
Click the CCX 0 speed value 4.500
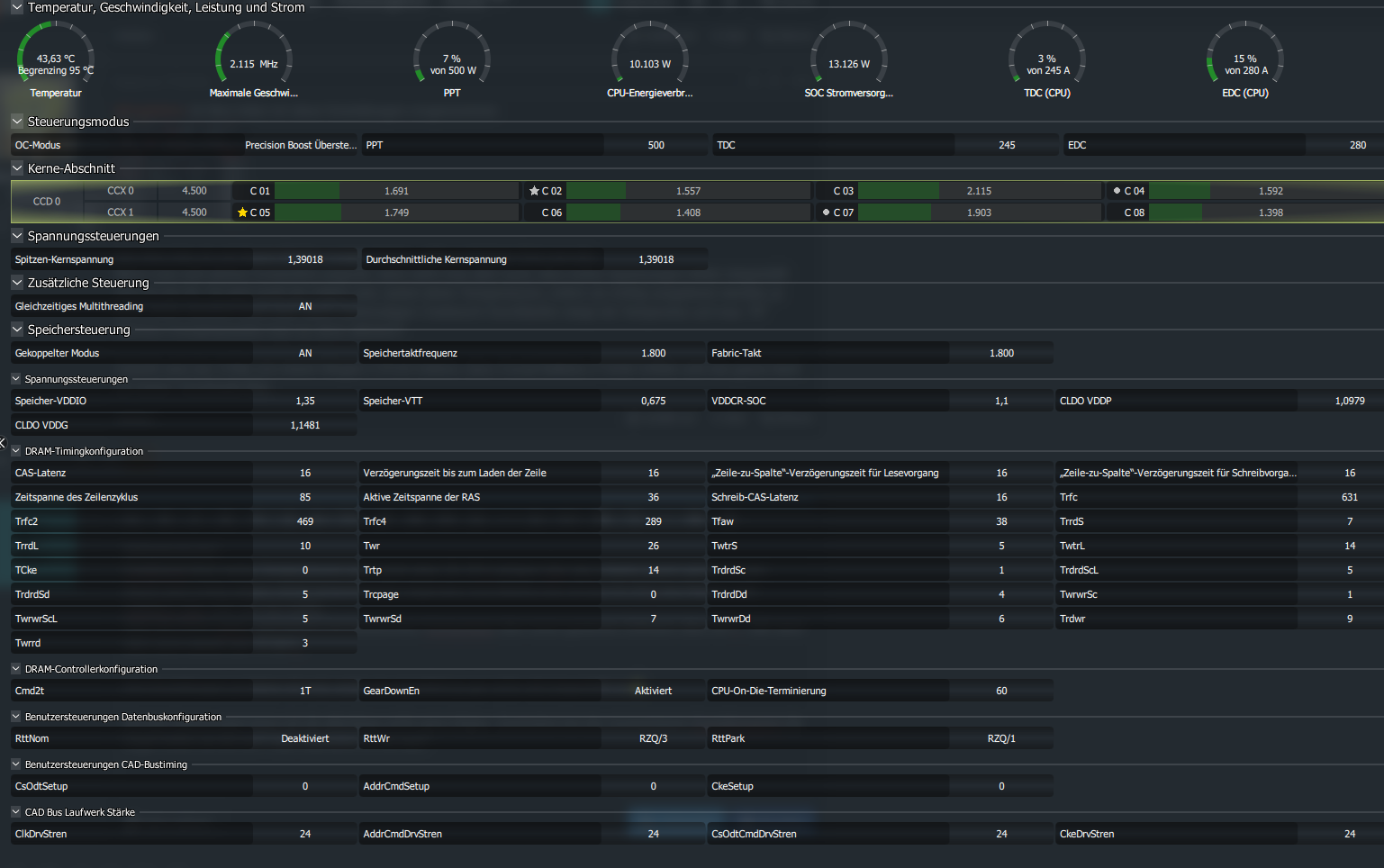[194, 191]
